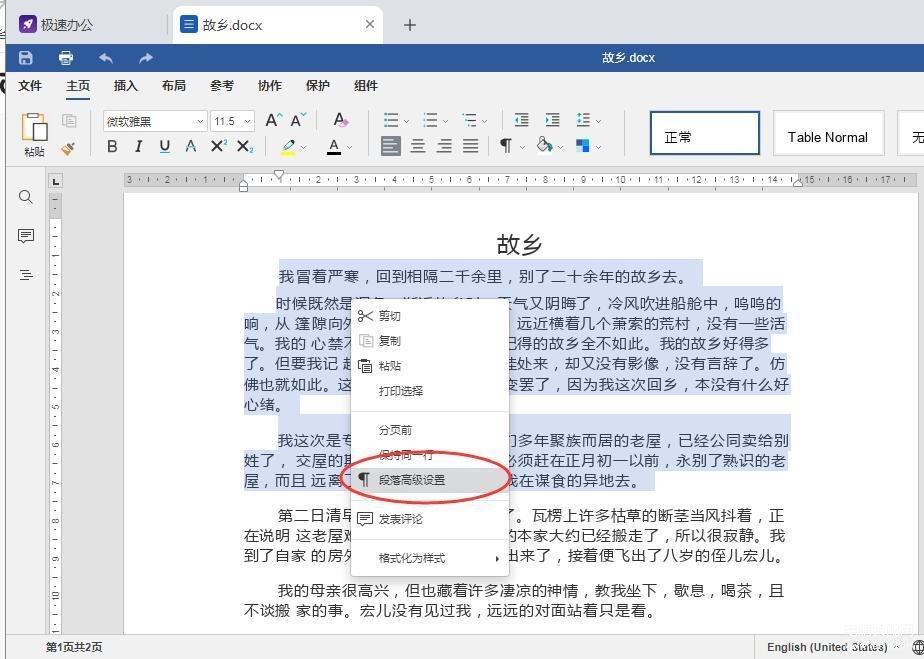Click the save document icon
Screen dimensions: 924x659
point(25,58)
